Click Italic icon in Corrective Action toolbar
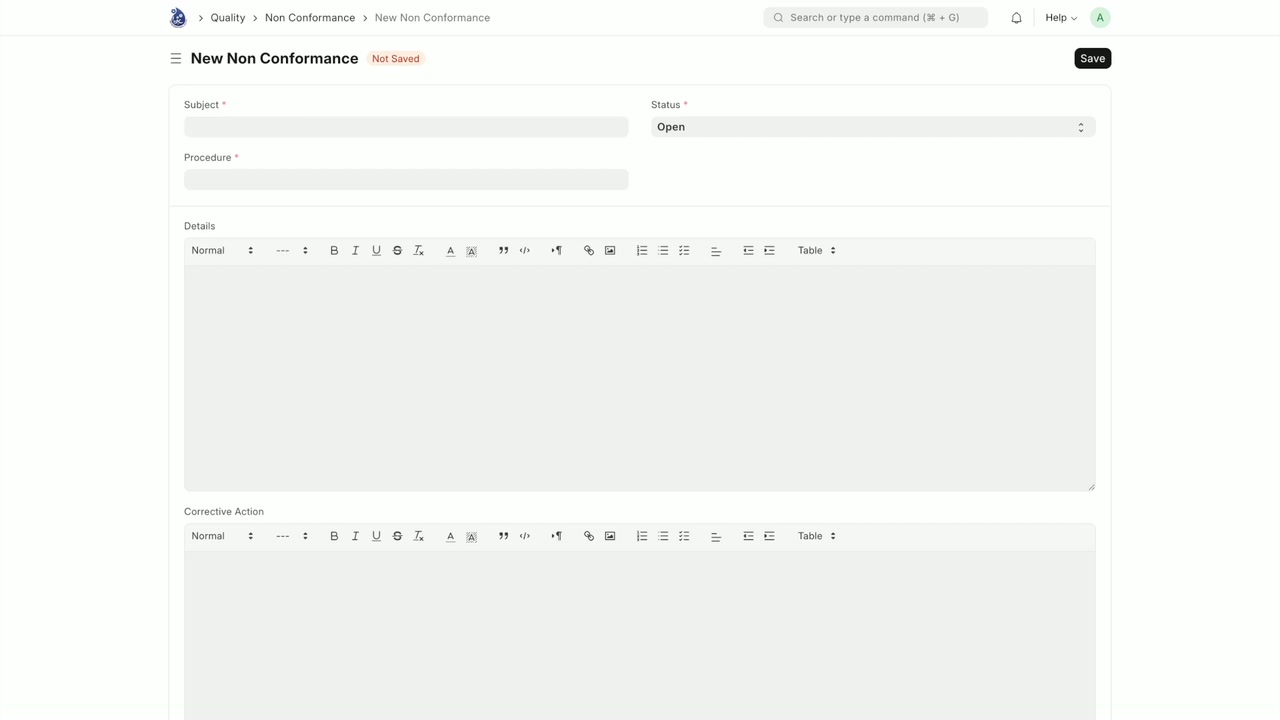 pyautogui.click(x=355, y=536)
